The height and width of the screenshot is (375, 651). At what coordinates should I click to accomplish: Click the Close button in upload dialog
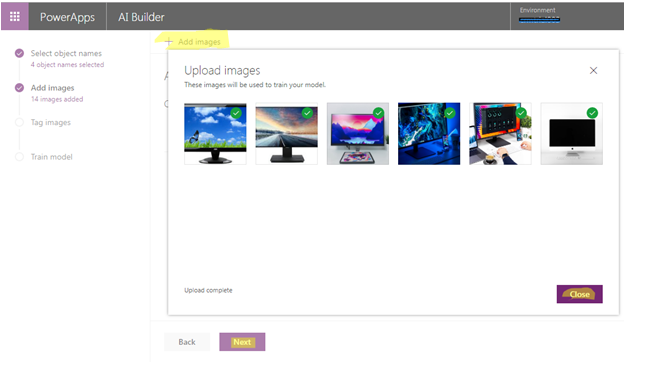(580, 294)
